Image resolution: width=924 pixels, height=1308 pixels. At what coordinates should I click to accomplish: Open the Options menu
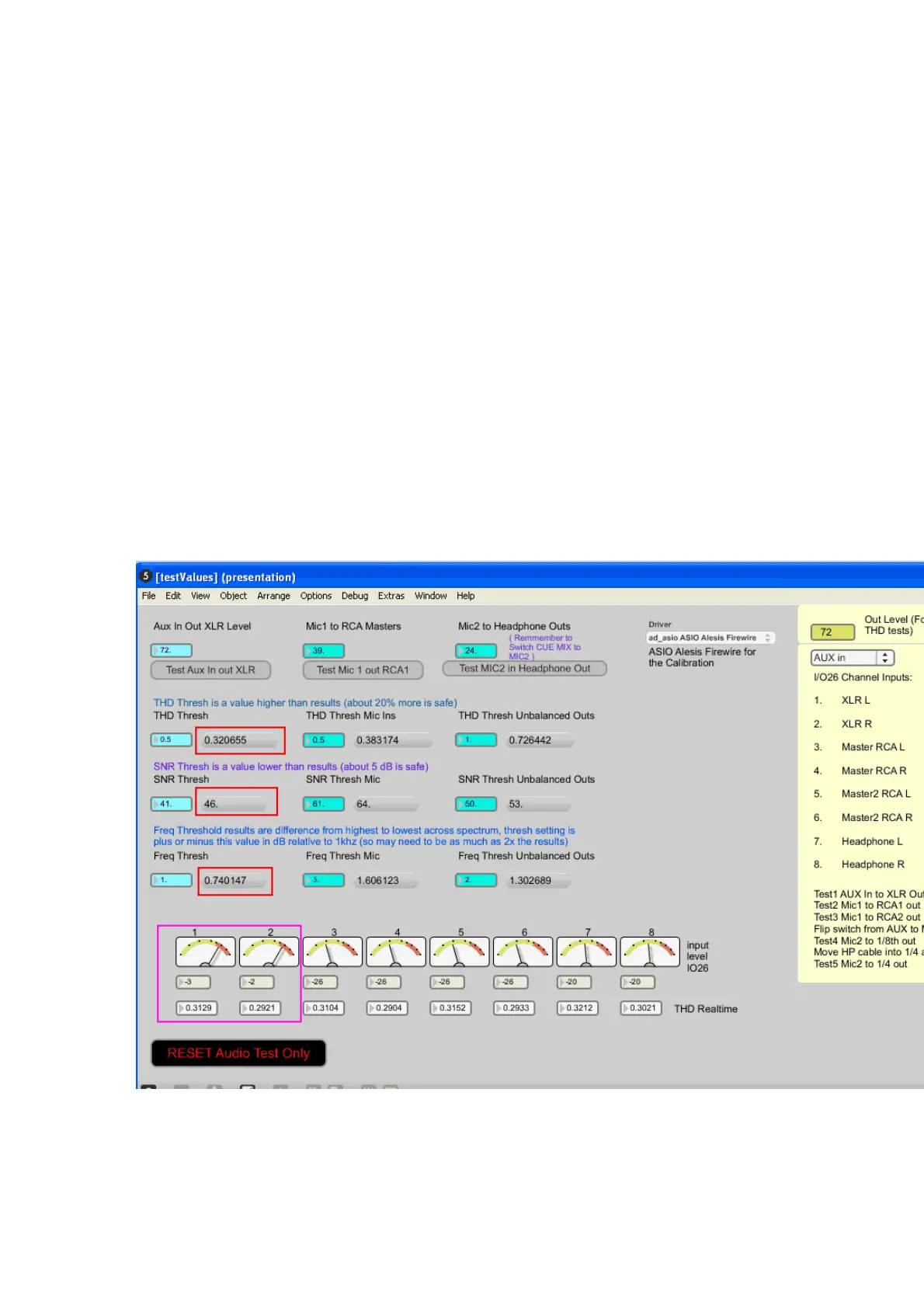pyautogui.click(x=316, y=596)
